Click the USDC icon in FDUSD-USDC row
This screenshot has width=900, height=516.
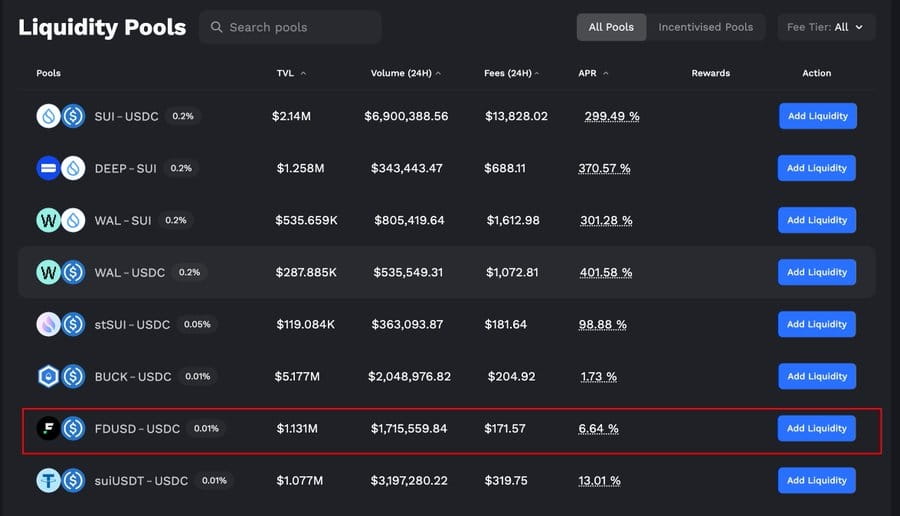pos(73,428)
